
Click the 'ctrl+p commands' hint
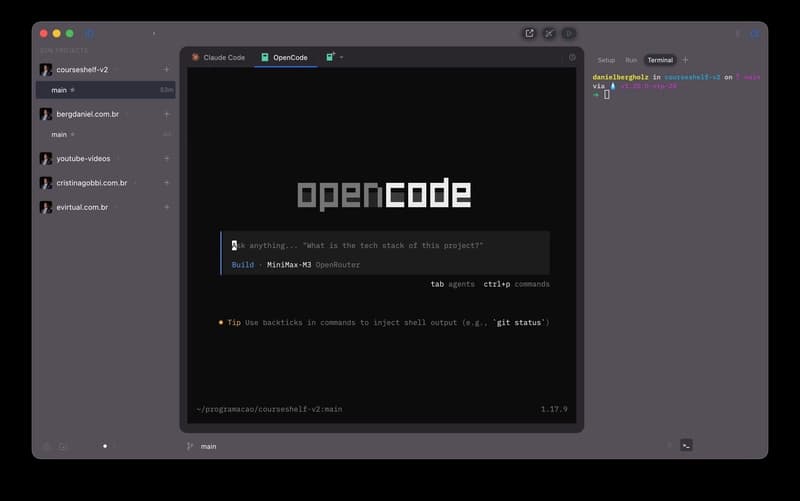[516, 284]
